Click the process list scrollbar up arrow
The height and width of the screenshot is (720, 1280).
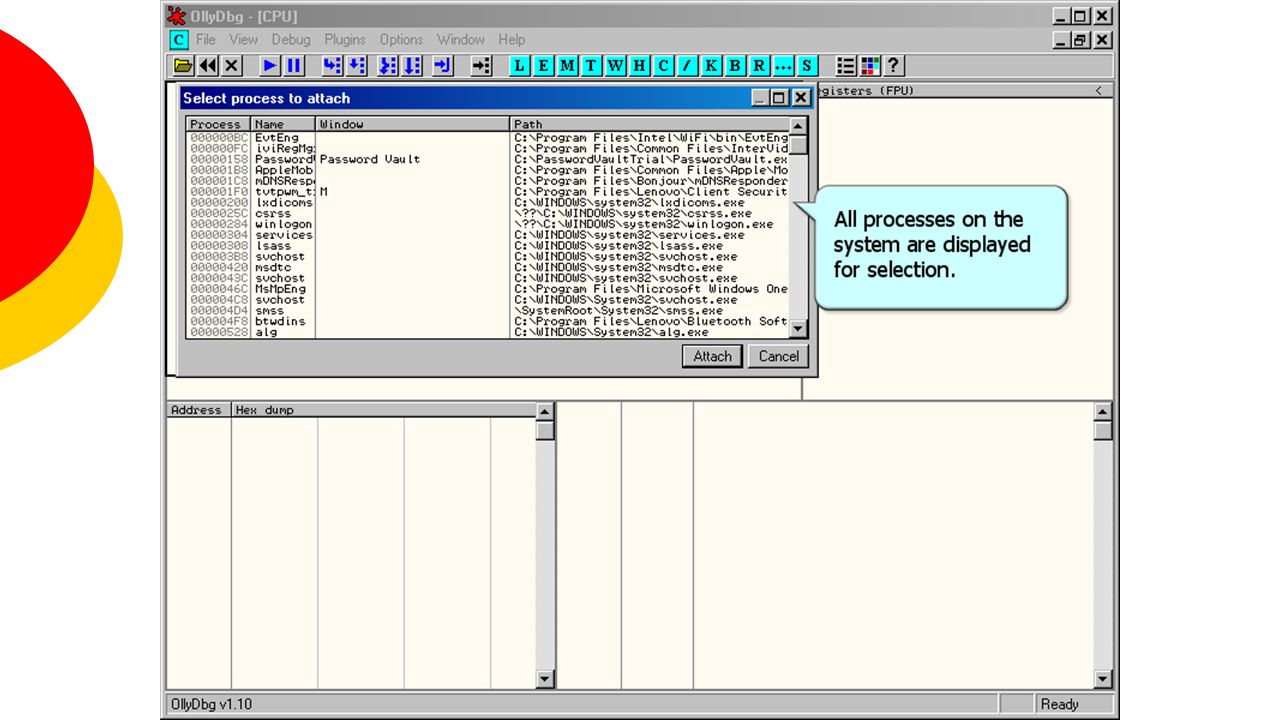point(798,127)
